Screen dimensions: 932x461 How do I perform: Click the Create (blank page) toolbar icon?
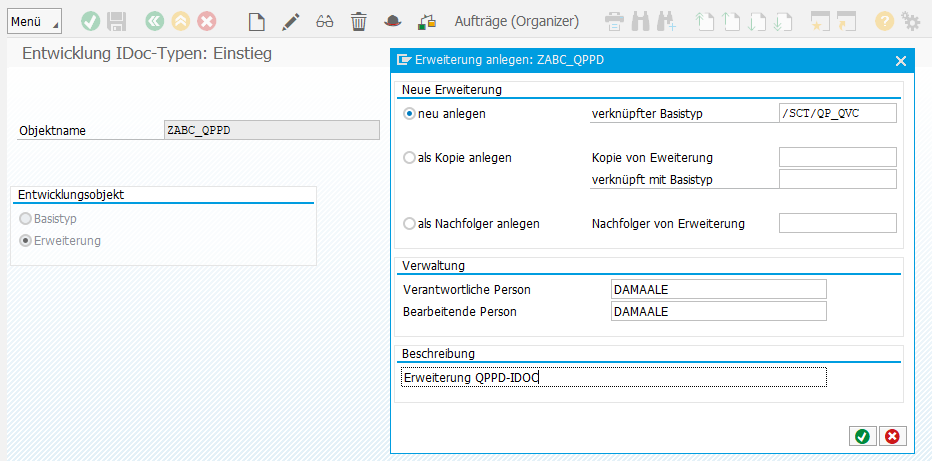(x=257, y=21)
